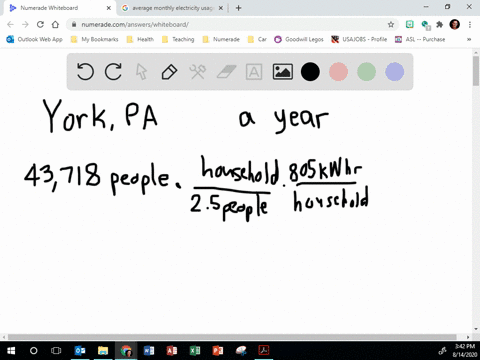
Task: Select the text box tool
Action: point(254,72)
